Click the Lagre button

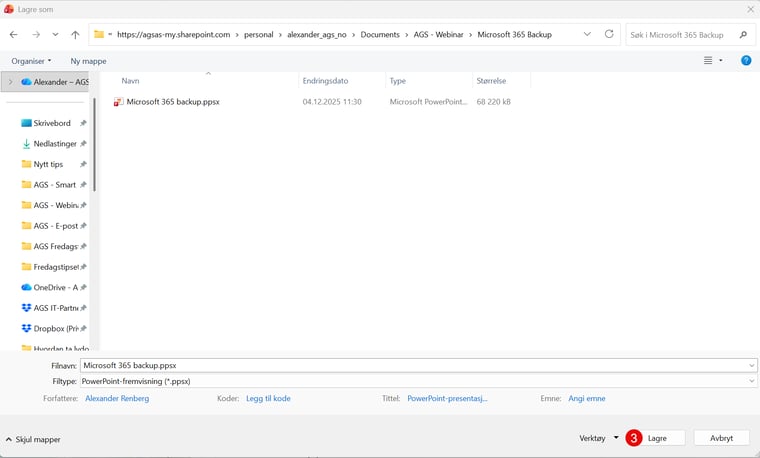657,438
